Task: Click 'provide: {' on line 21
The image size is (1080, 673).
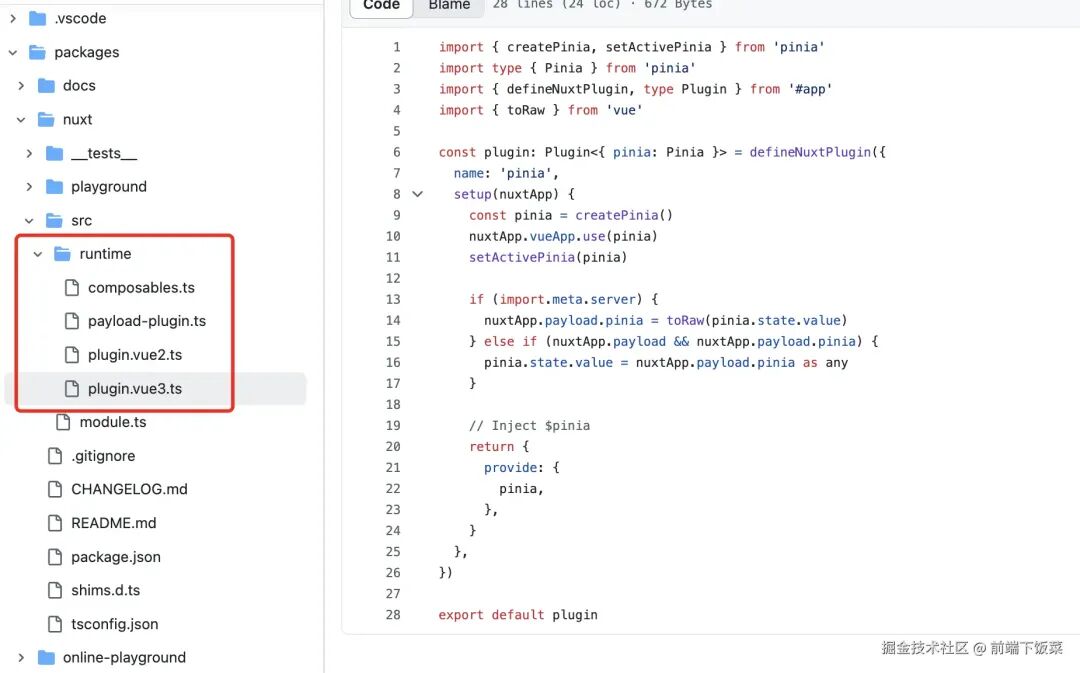Action: (x=522, y=468)
